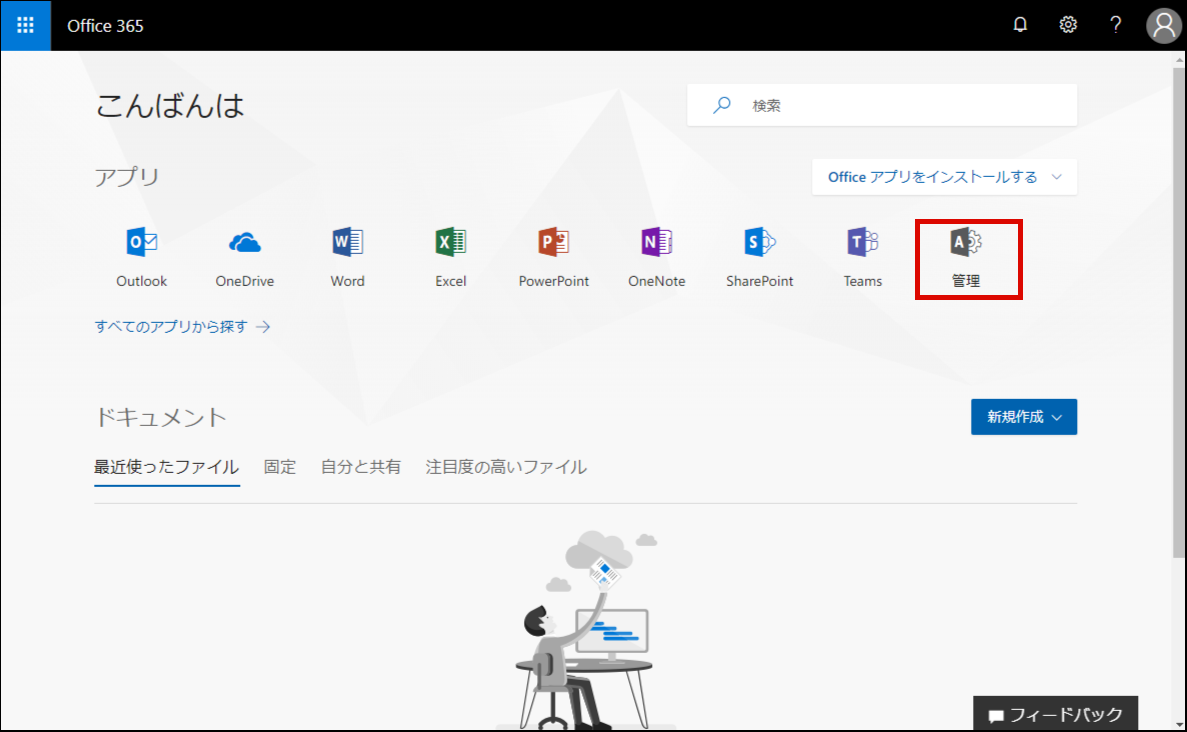The width and height of the screenshot is (1187, 732).
Task: Click the vertical page scrollbar
Action: point(1179,312)
